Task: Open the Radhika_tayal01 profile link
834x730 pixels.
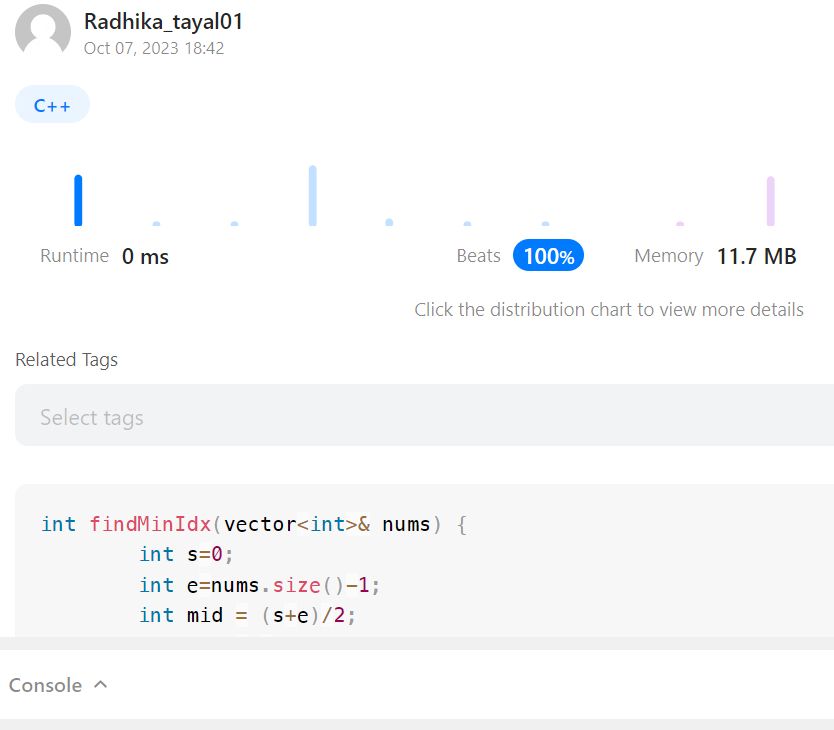Action: (164, 21)
